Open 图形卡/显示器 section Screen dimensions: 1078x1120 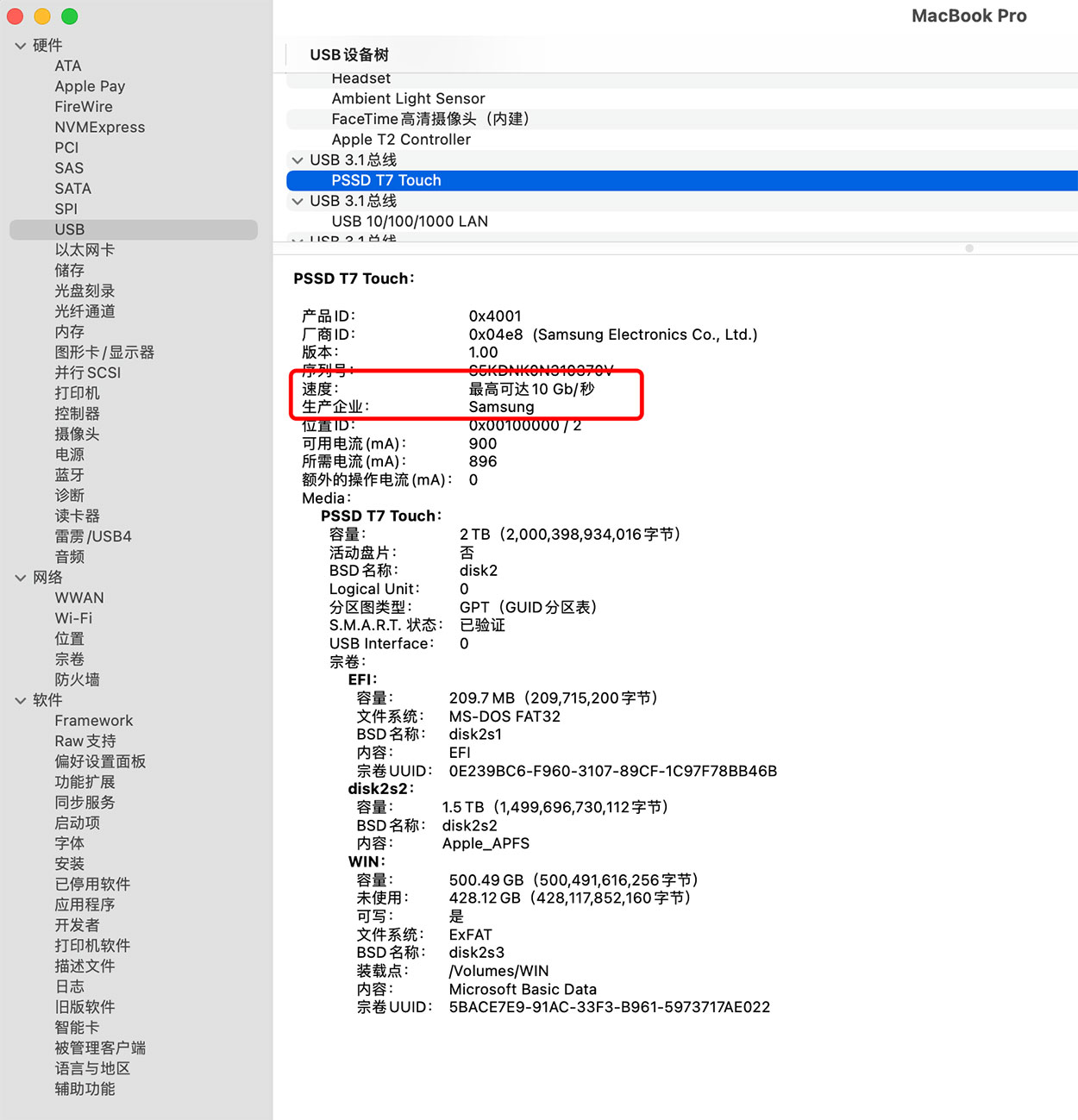104,353
